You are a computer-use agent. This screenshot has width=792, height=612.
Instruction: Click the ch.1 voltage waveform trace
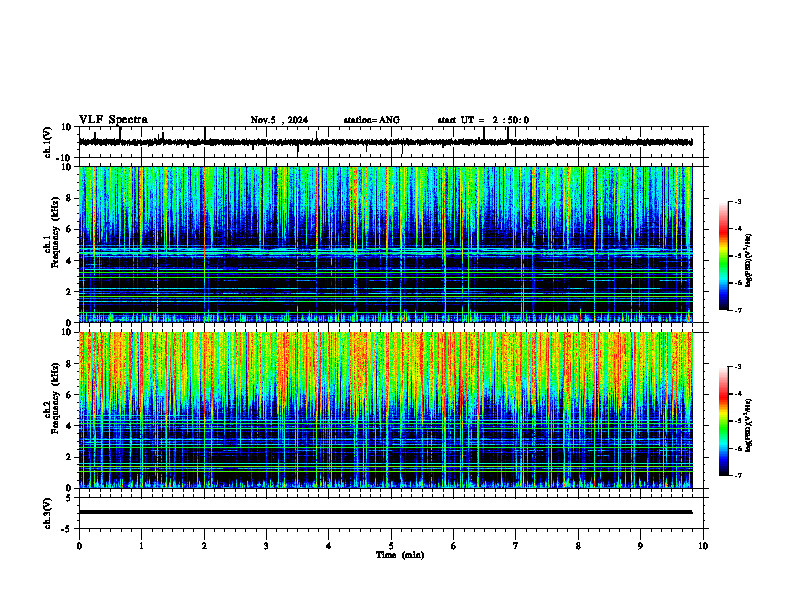(385, 142)
